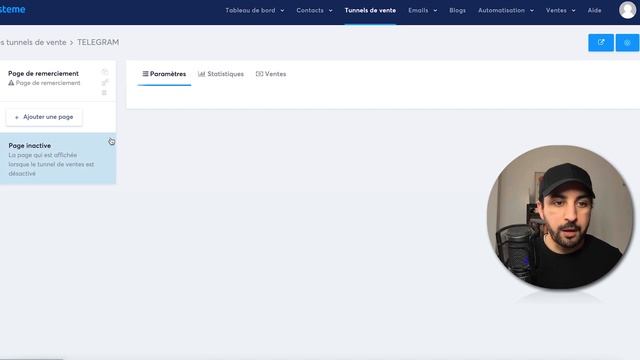Select the Page inactive entry
The image size is (640, 360).
[58, 158]
